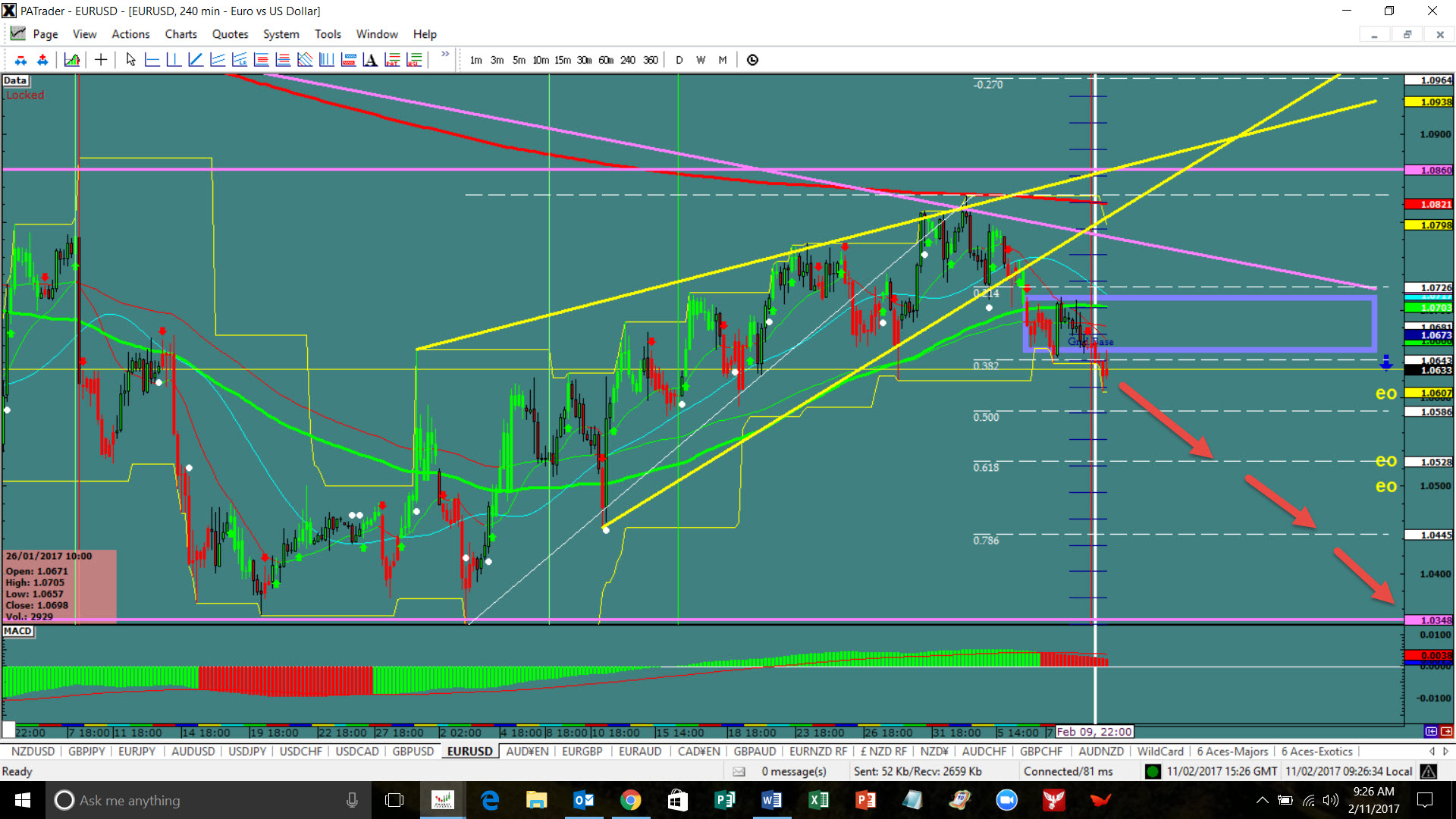The image size is (1456, 819).
Task: Switch chart to 240 minute timeframe
Action: point(628,60)
